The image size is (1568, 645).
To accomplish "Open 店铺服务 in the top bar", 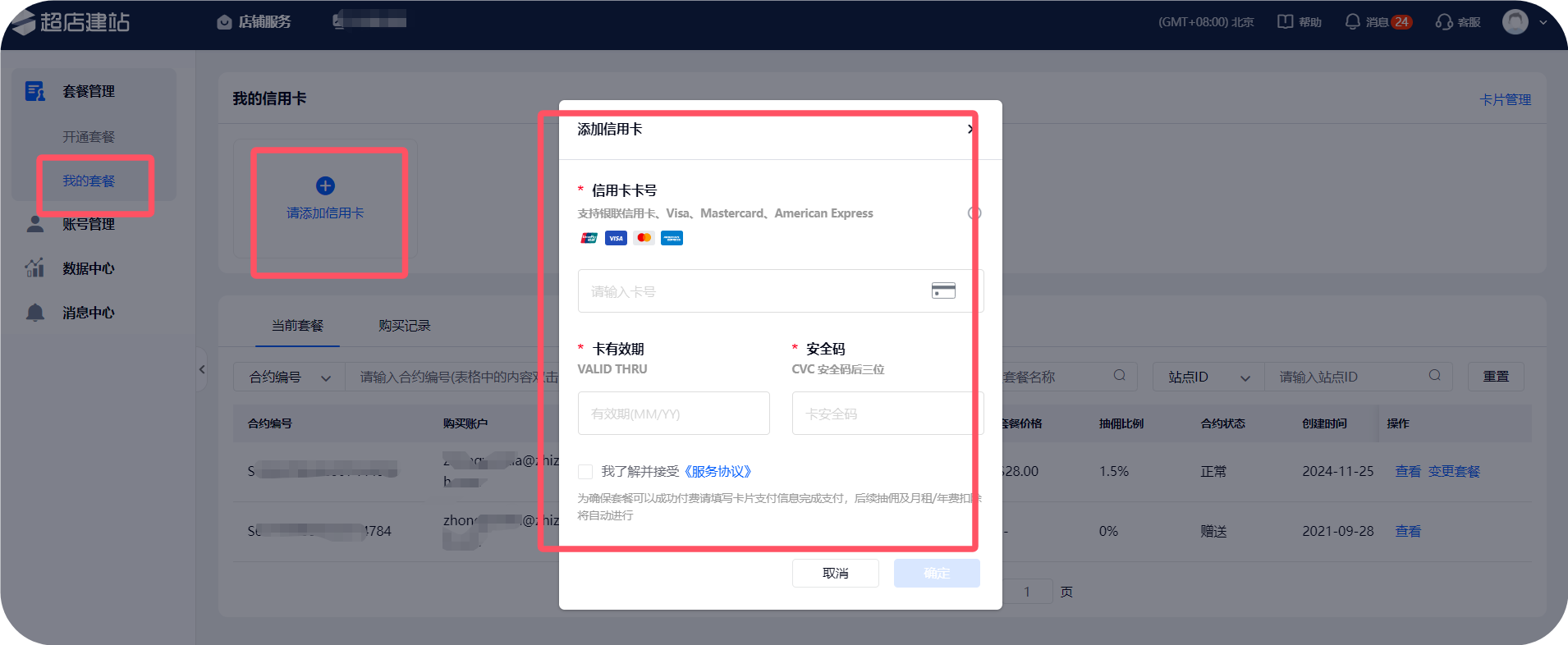I will pyautogui.click(x=254, y=22).
